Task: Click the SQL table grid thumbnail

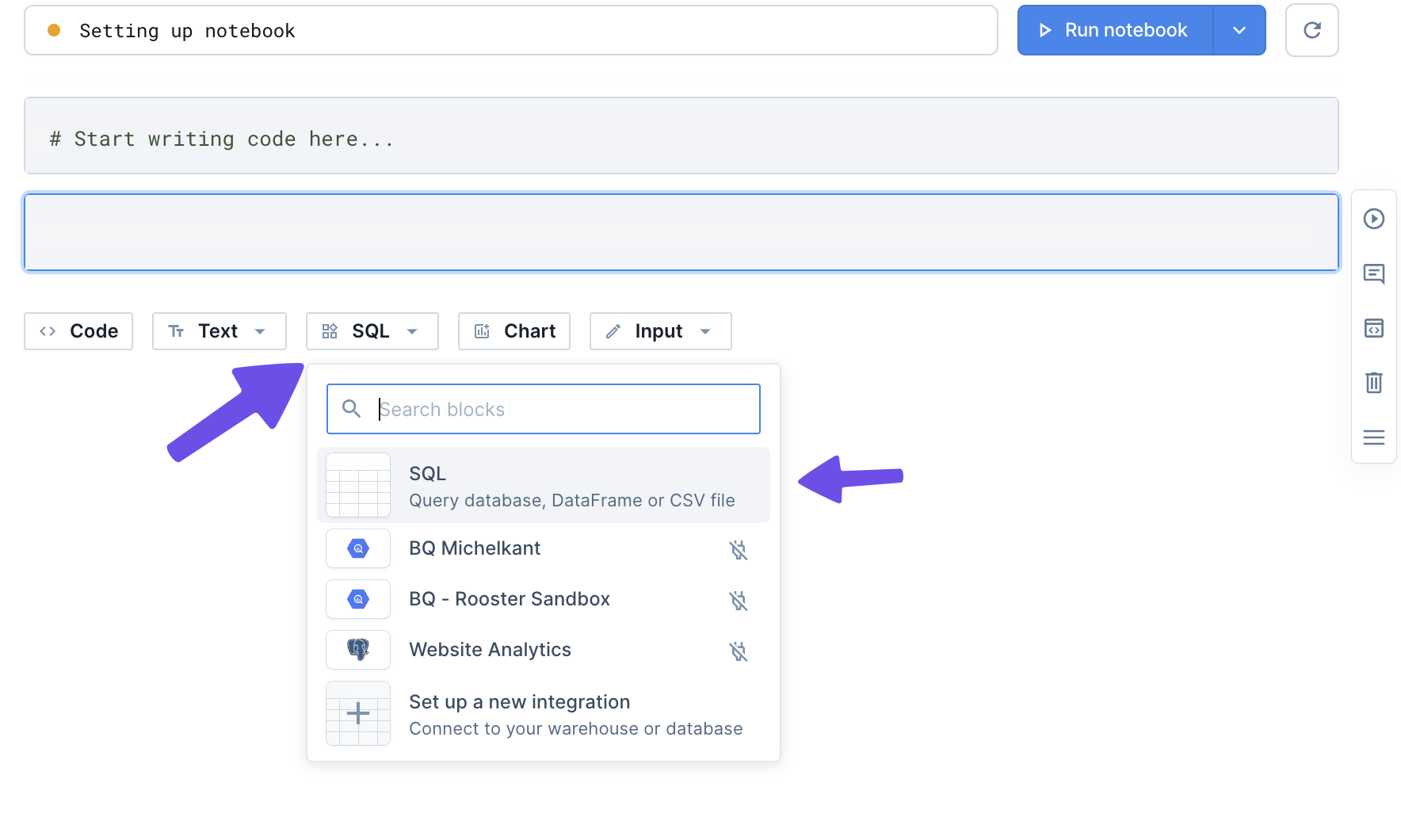Action: click(358, 485)
